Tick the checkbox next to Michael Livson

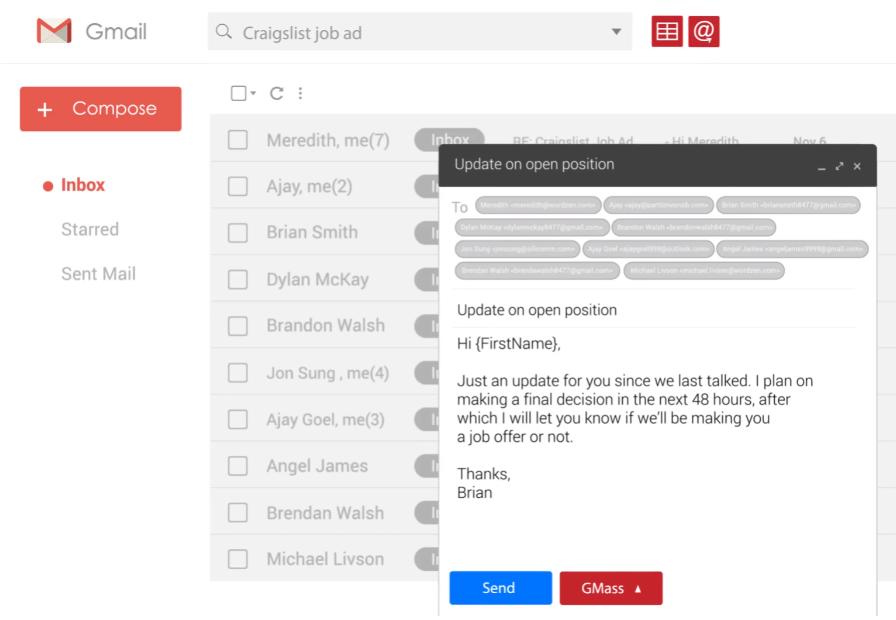coord(238,559)
